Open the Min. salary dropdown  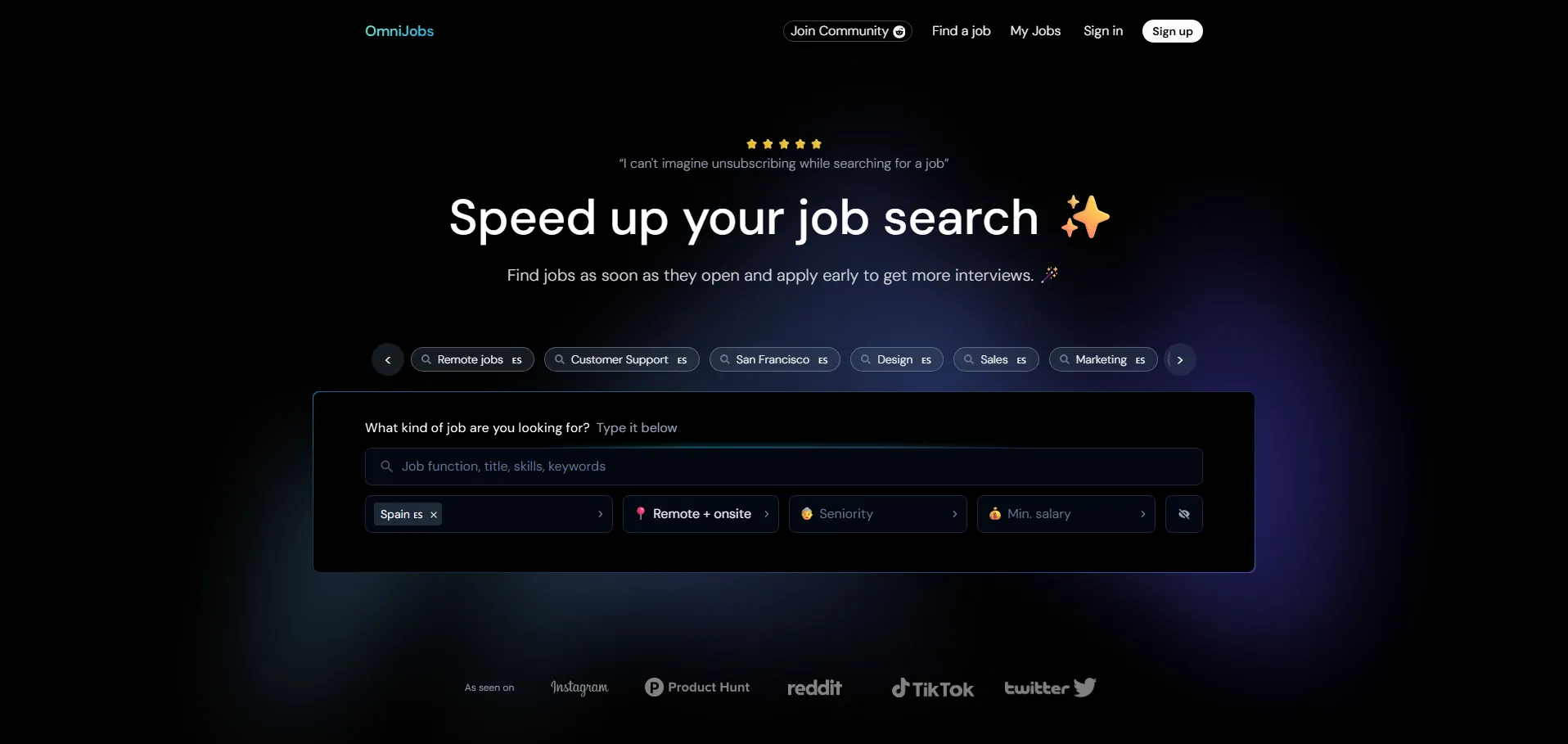pos(1066,514)
